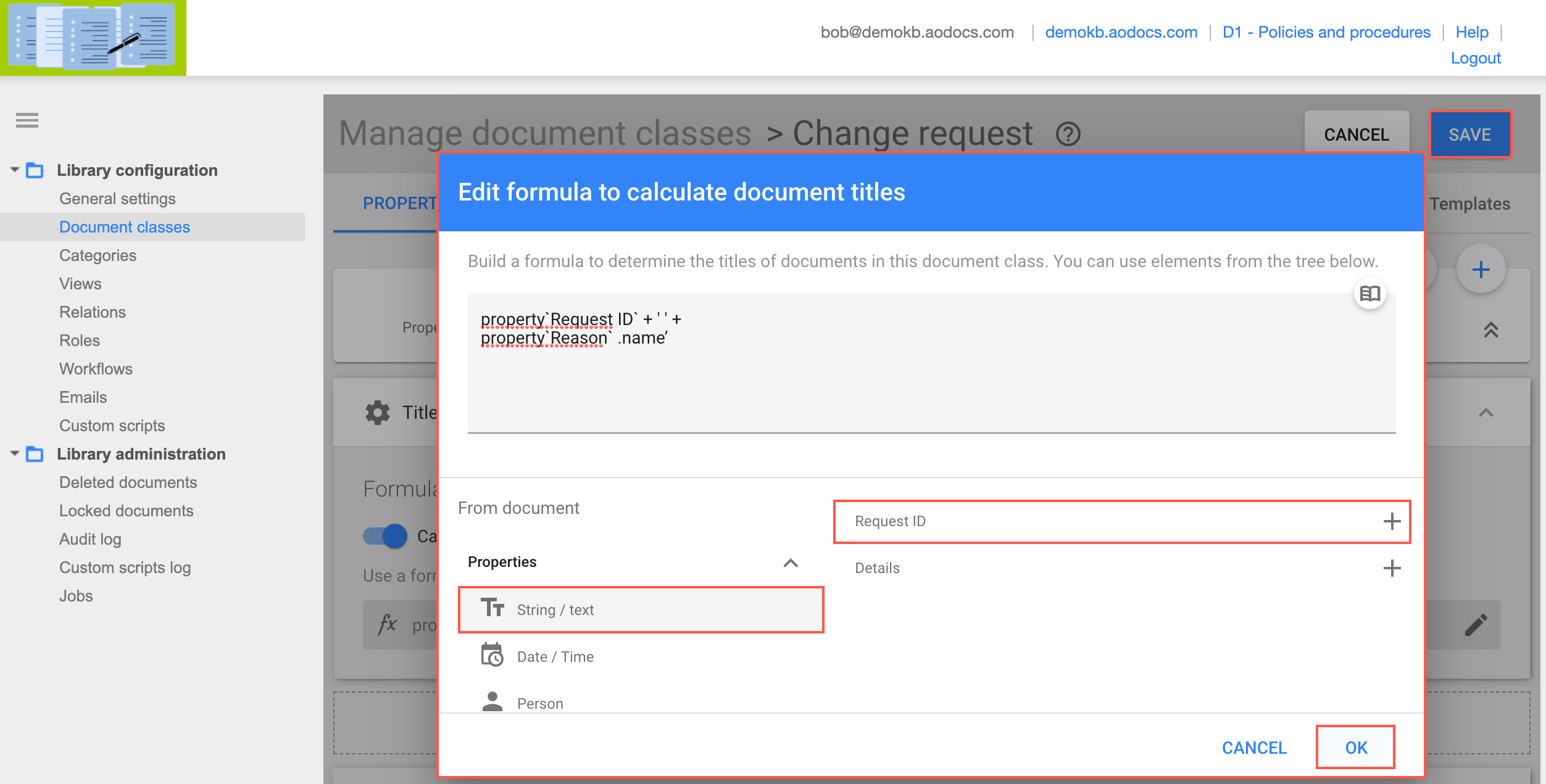Click the Person type icon
Image resolution: width=1546 pixels, height=784 pixels.
click(492, 702)
